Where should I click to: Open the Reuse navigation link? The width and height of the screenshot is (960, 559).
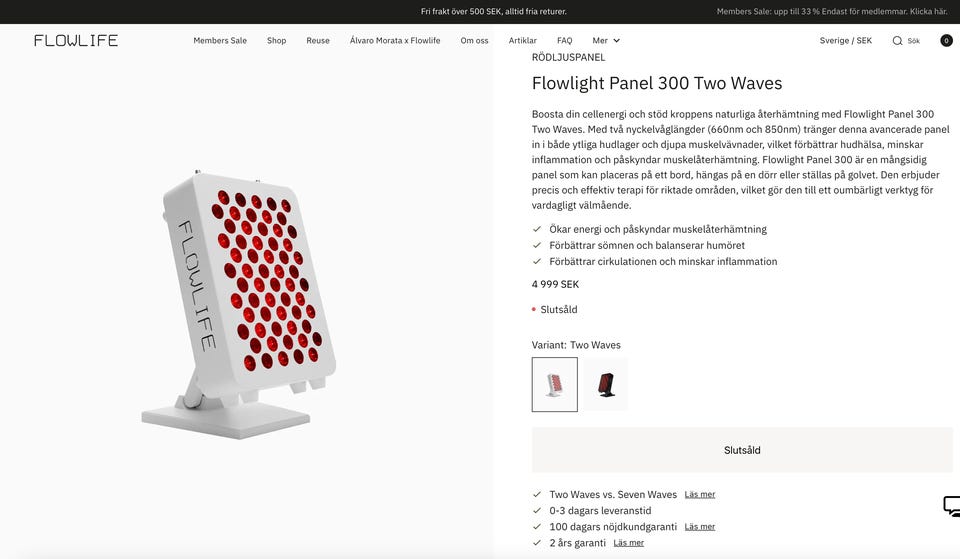click(318, 41)
